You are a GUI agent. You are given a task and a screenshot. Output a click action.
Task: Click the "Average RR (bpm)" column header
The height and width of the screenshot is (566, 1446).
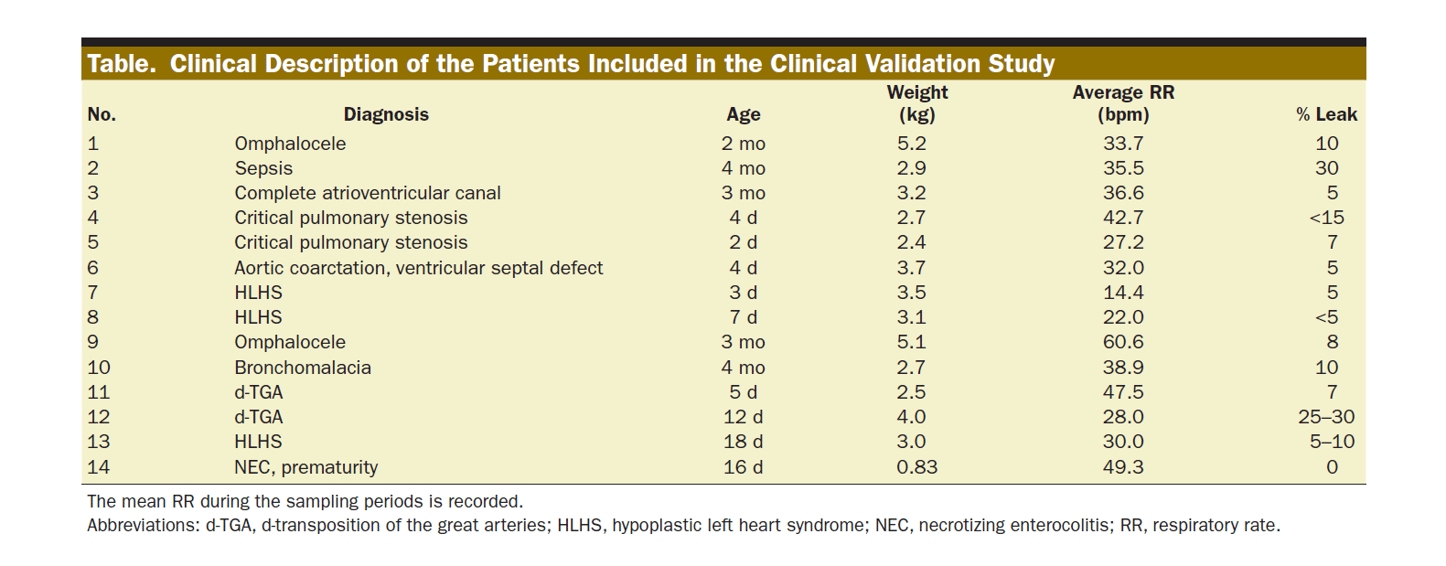pyautogui.click(x=1123, y=104)
